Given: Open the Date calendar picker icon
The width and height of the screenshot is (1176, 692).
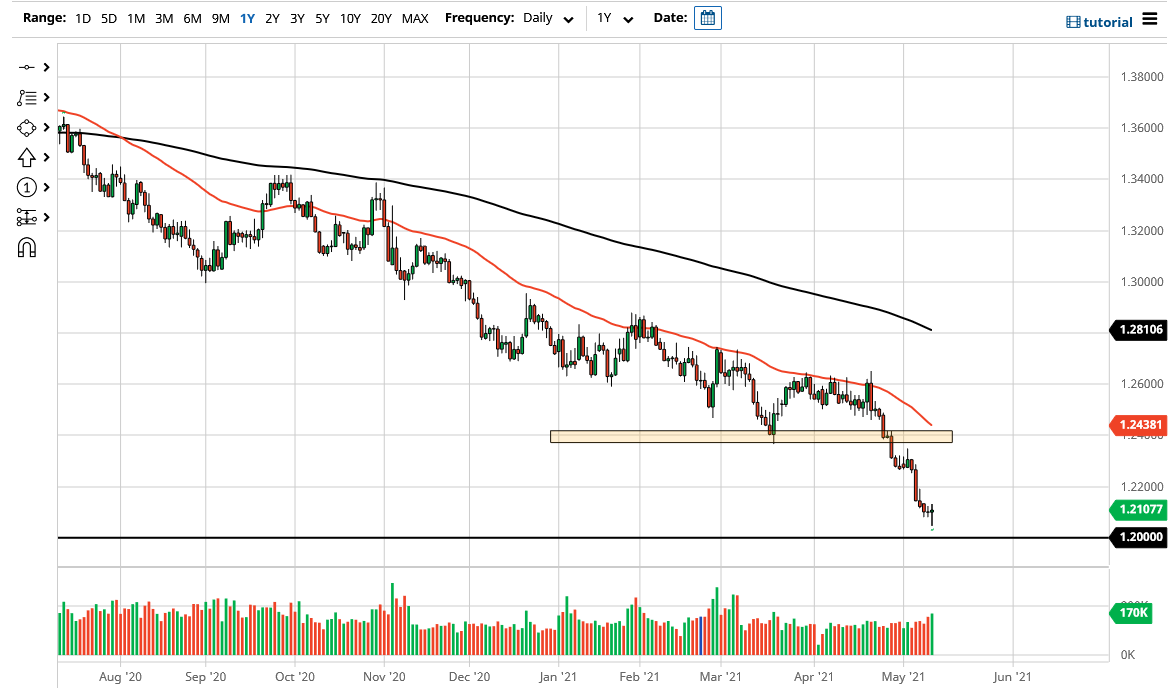Looking at the screenshot, I should [707, 17].
